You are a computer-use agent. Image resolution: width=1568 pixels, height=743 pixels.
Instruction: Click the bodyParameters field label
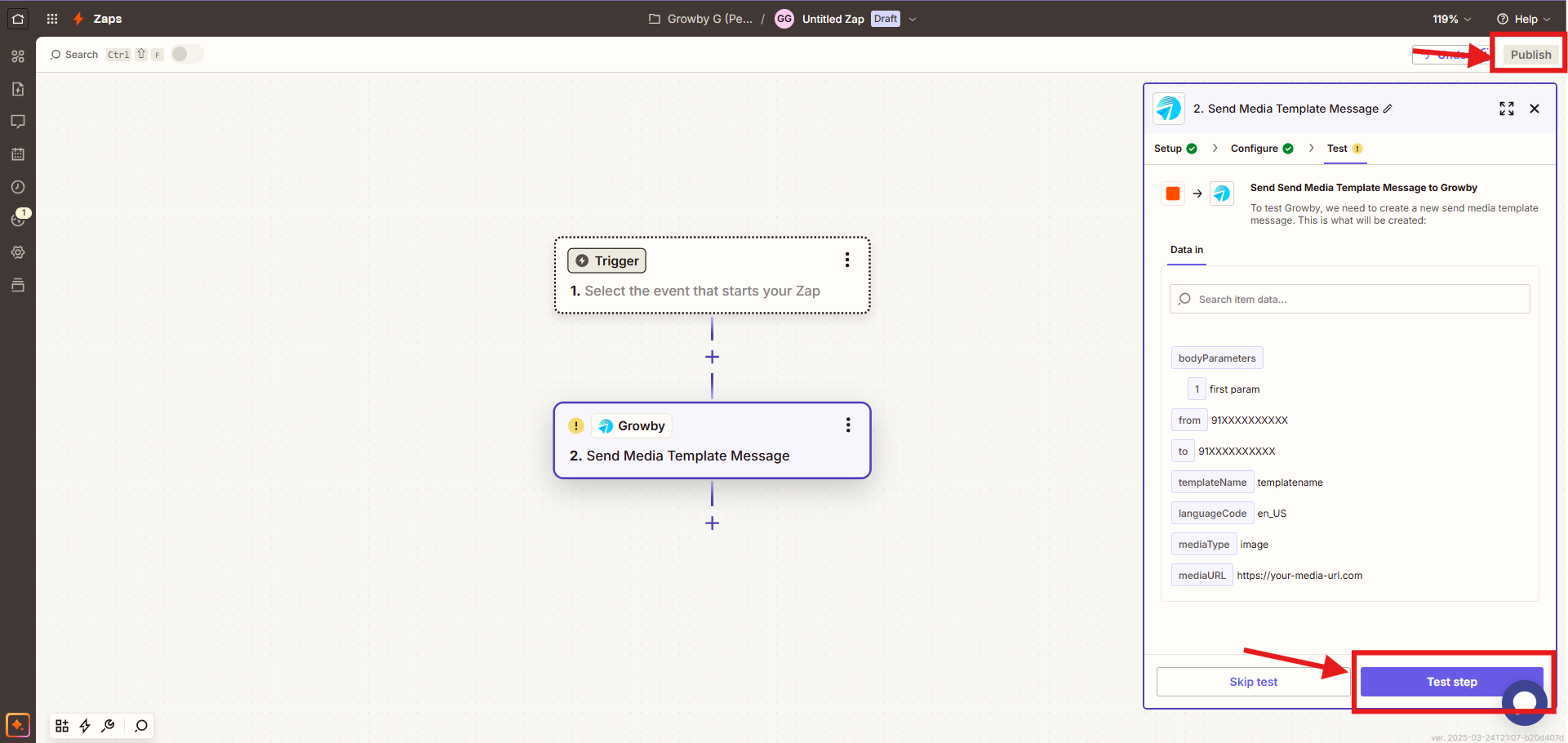(x=1217, y=358)
